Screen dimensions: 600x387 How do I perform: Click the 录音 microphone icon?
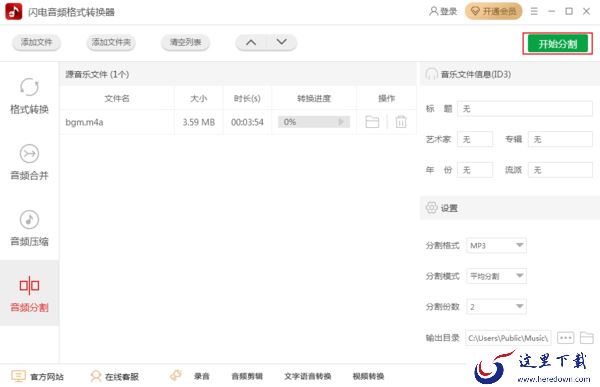point(176,375)
